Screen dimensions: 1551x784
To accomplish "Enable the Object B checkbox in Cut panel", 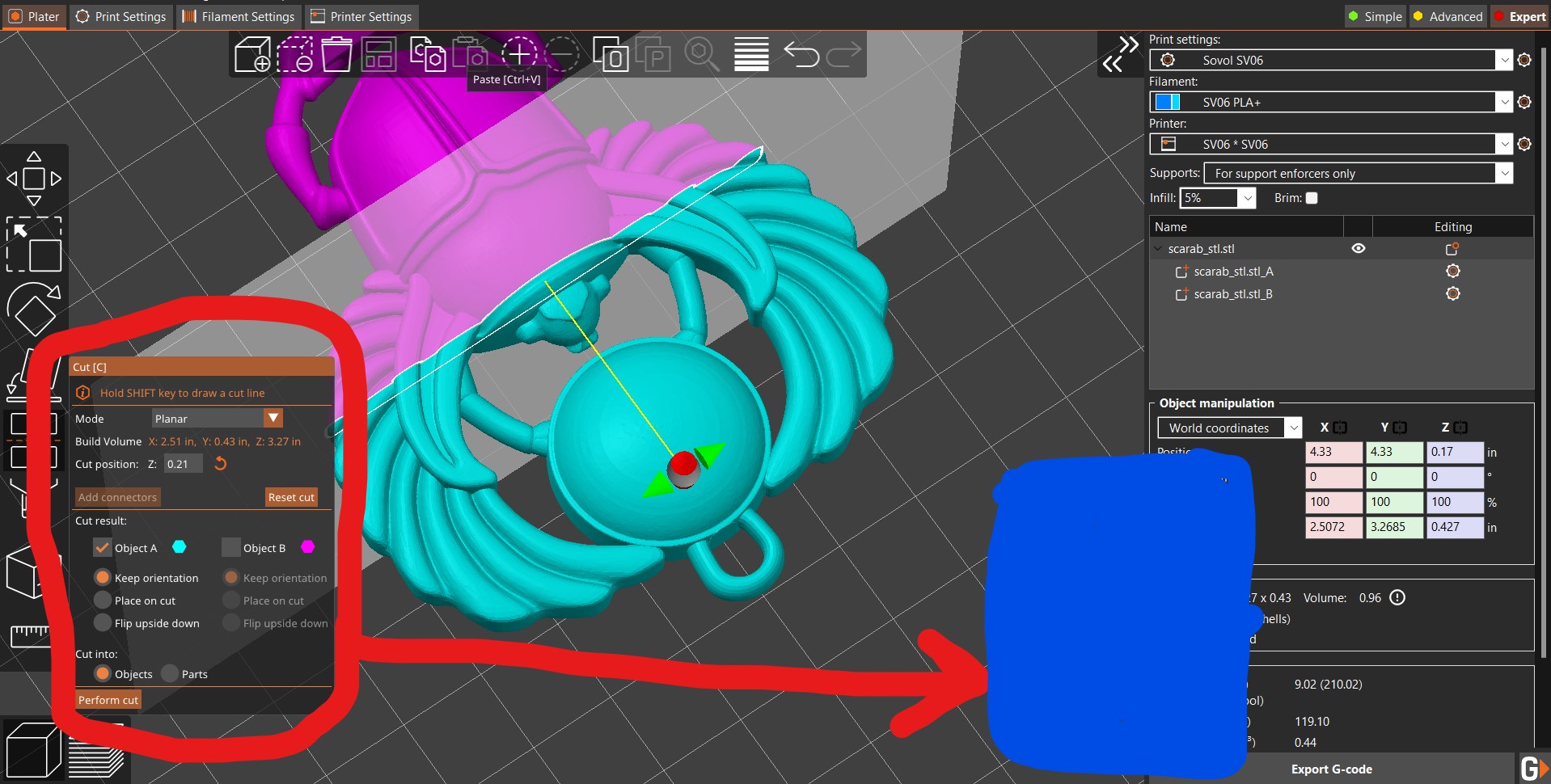I will click(x=231, y=547).
